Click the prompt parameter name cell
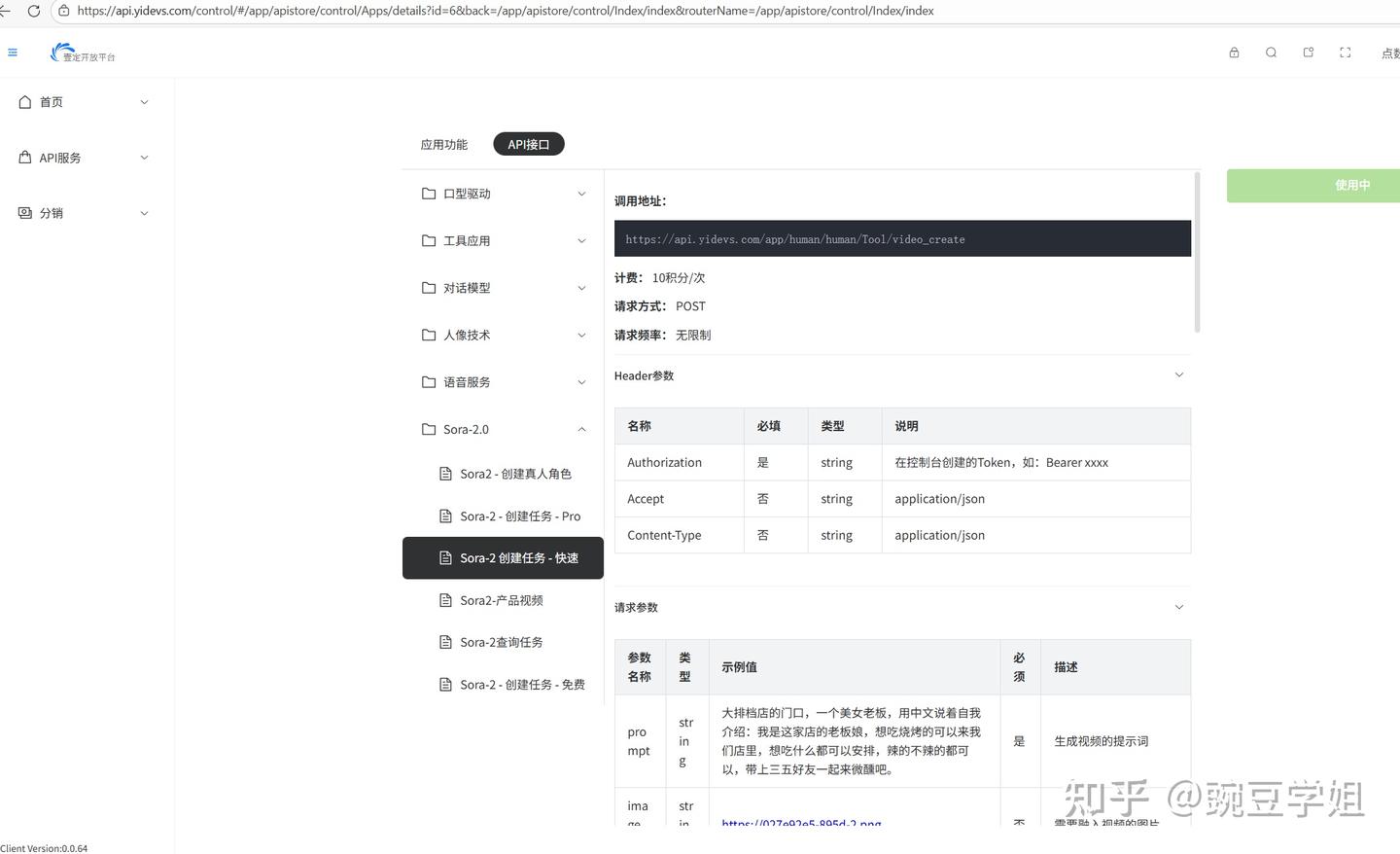 pyautogui.click(x=640, y=741)
